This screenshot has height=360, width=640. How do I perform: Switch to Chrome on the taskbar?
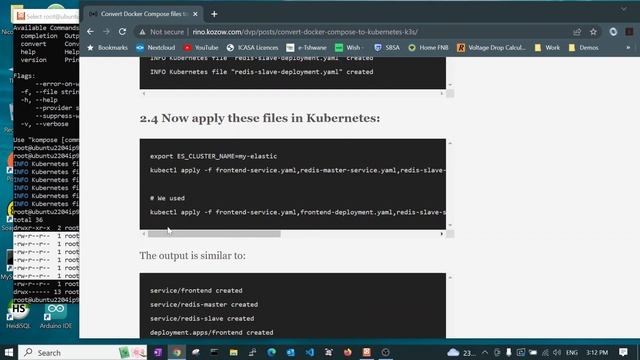click(x=177, y=352)
